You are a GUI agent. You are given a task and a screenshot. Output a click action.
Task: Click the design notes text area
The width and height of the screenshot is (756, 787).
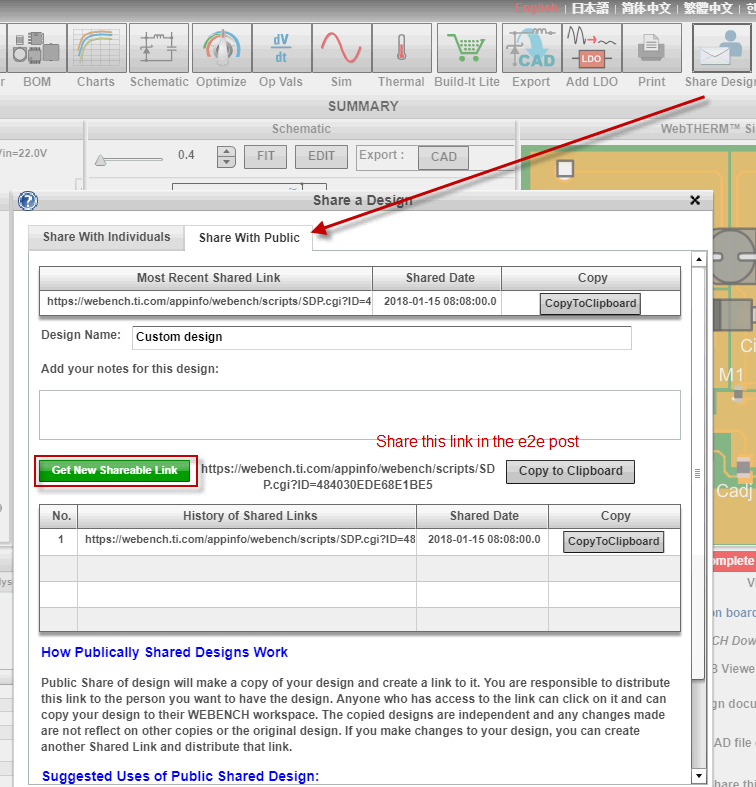(x=360, y=415)
